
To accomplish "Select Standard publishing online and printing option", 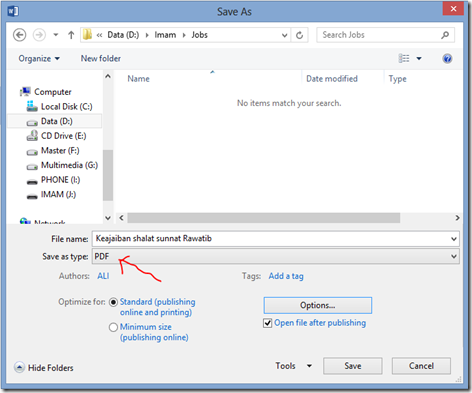I will (113, 302).
